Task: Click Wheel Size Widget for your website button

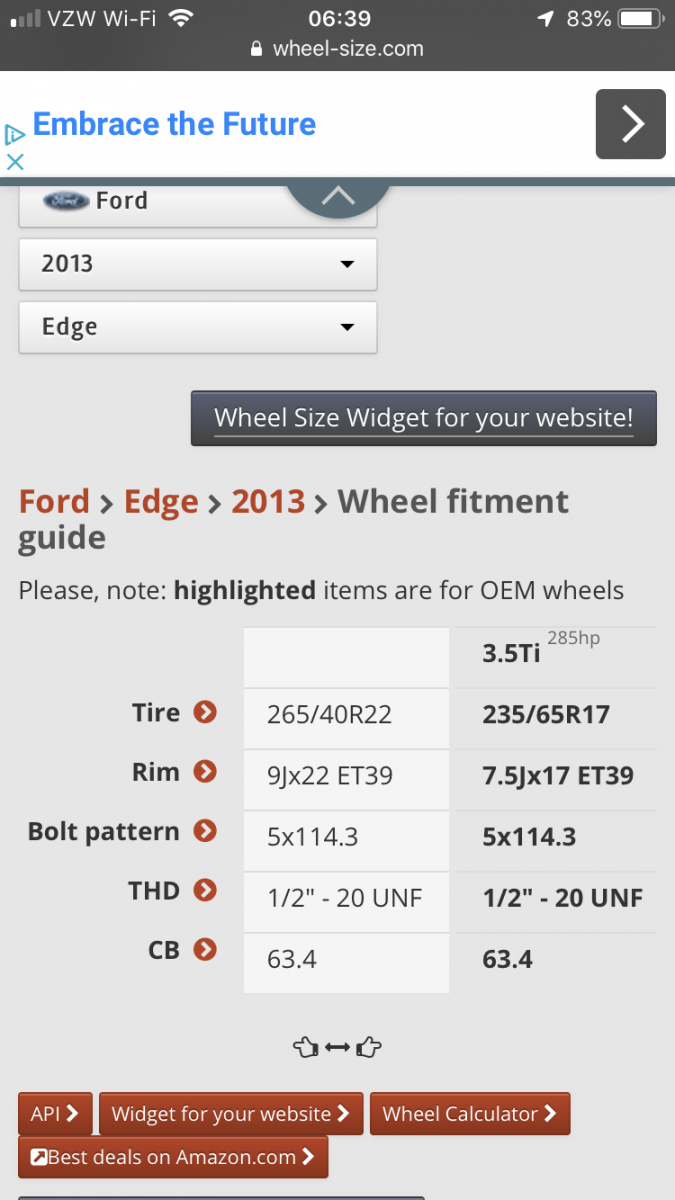Action: point(424,417)
